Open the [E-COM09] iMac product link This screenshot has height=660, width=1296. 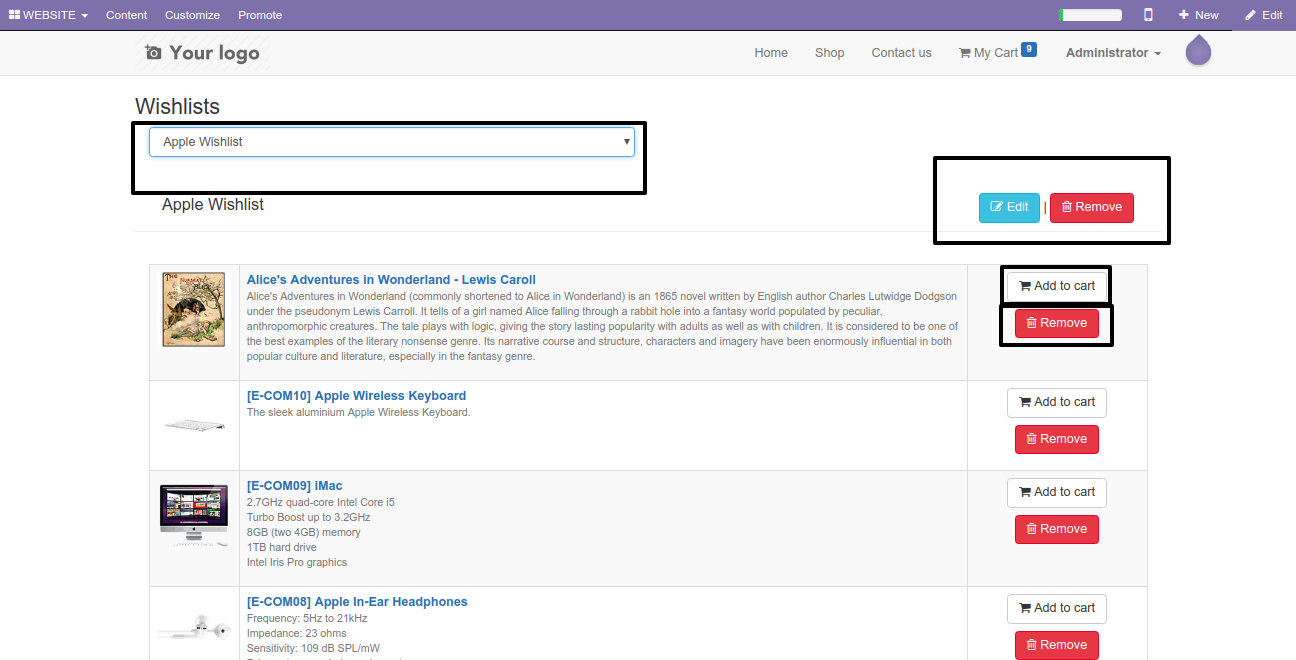[x=295, y=486]
